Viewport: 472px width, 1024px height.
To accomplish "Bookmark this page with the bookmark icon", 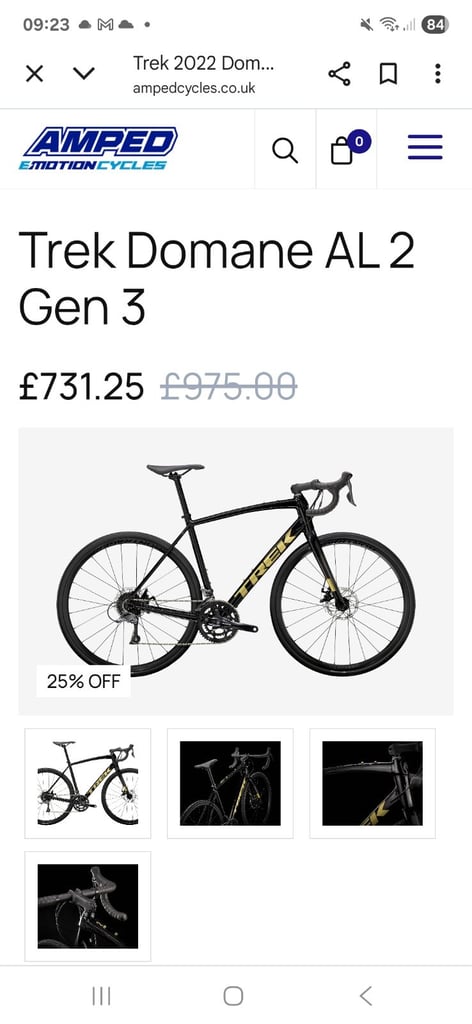I will [388, 74].
